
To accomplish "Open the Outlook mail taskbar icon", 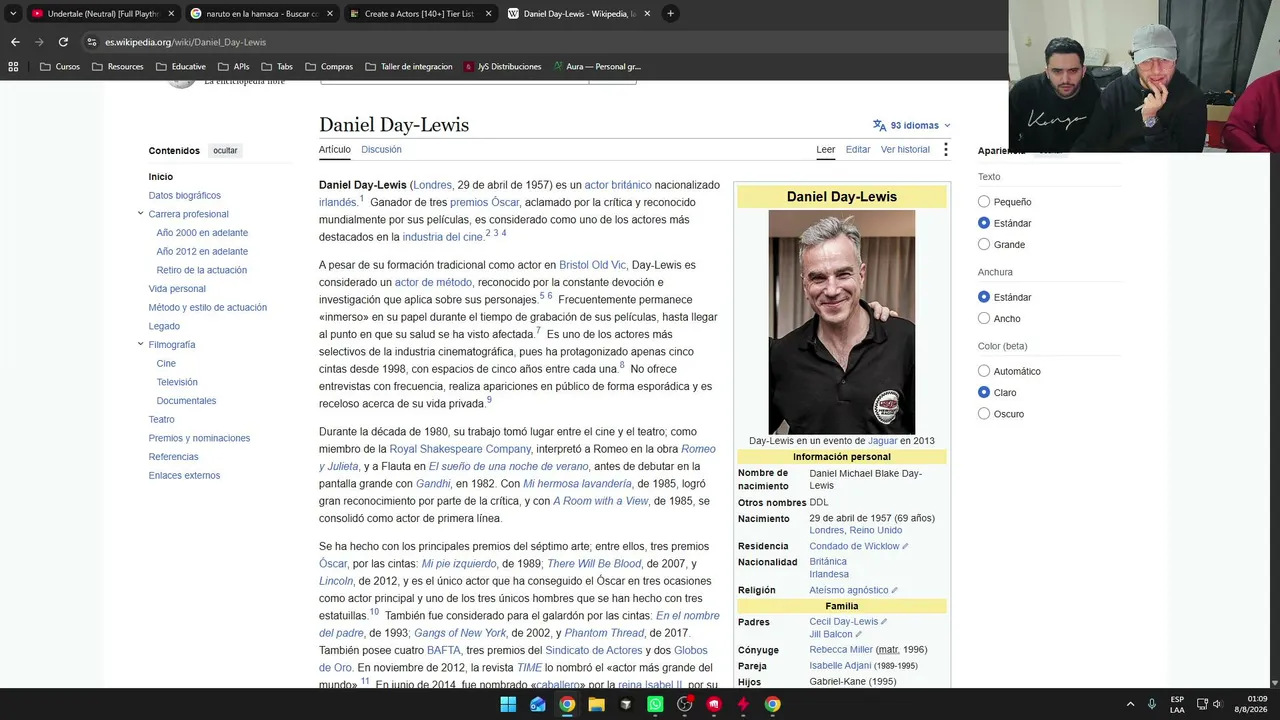I will [x=538, y=704].
